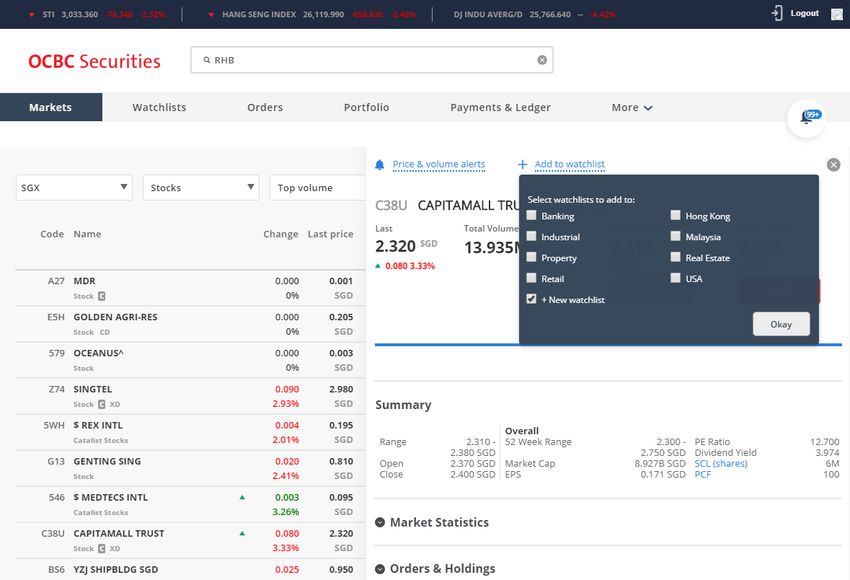Open the Stocks type dropdown
Screen dimensions: 850x580
201,188
